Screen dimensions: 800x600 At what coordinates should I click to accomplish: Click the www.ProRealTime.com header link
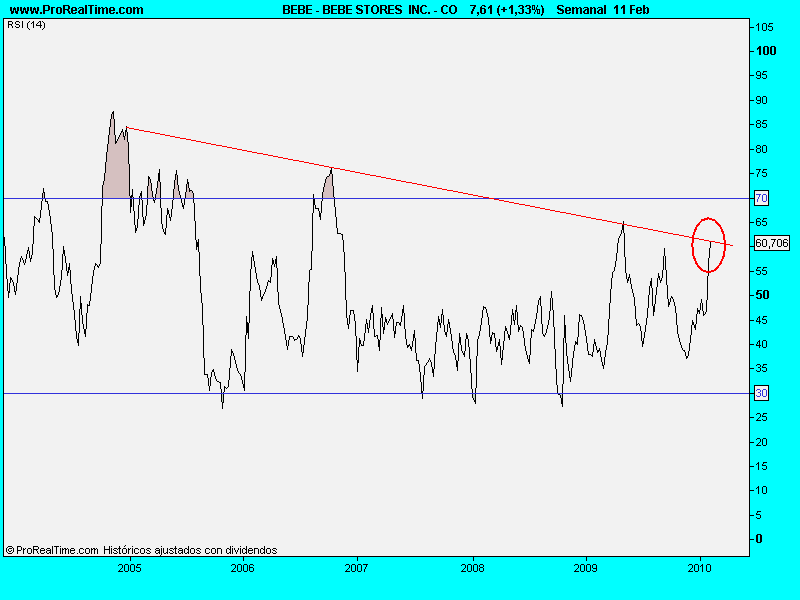tap(77, 9)
